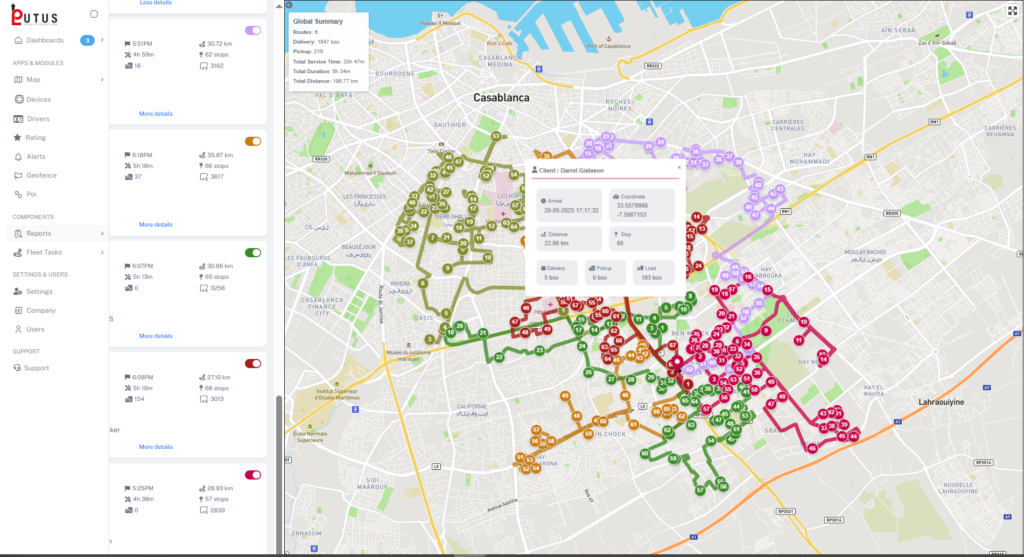This screenshot has width=1024, height=557.
Task: Click the Settings user-gear icon
Action: click(18, 292)
